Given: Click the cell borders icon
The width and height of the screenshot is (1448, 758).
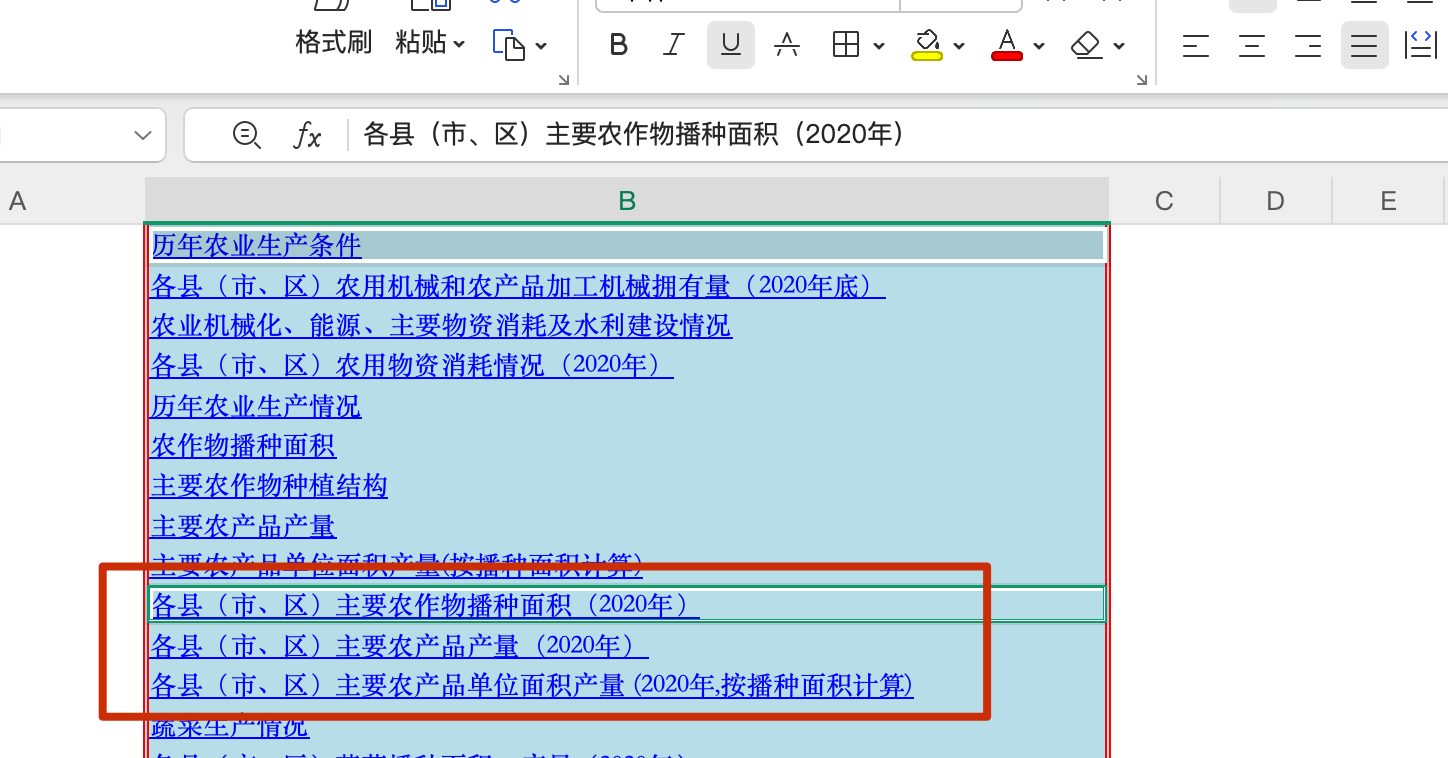Looking at the screenshot, I should 846,45.
